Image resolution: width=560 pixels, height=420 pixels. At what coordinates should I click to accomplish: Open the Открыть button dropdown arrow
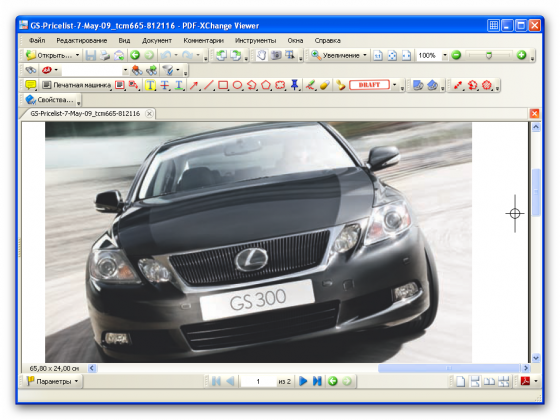78,55
